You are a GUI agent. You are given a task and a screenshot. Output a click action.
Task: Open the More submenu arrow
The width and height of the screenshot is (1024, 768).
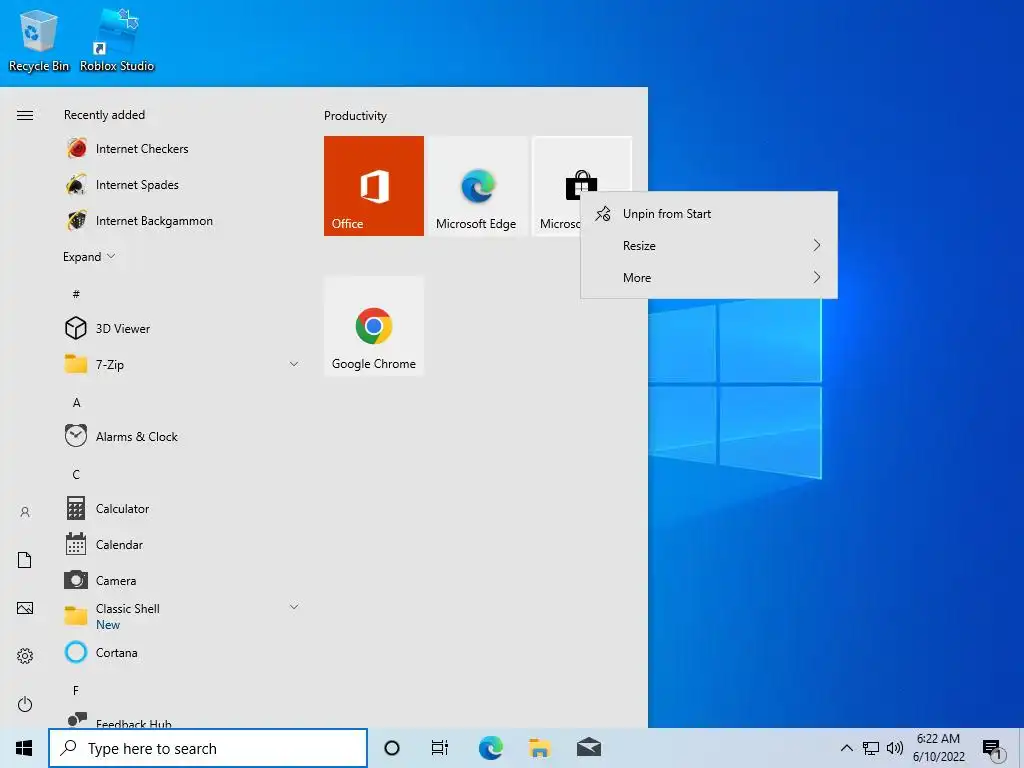(x=816, y=277)
